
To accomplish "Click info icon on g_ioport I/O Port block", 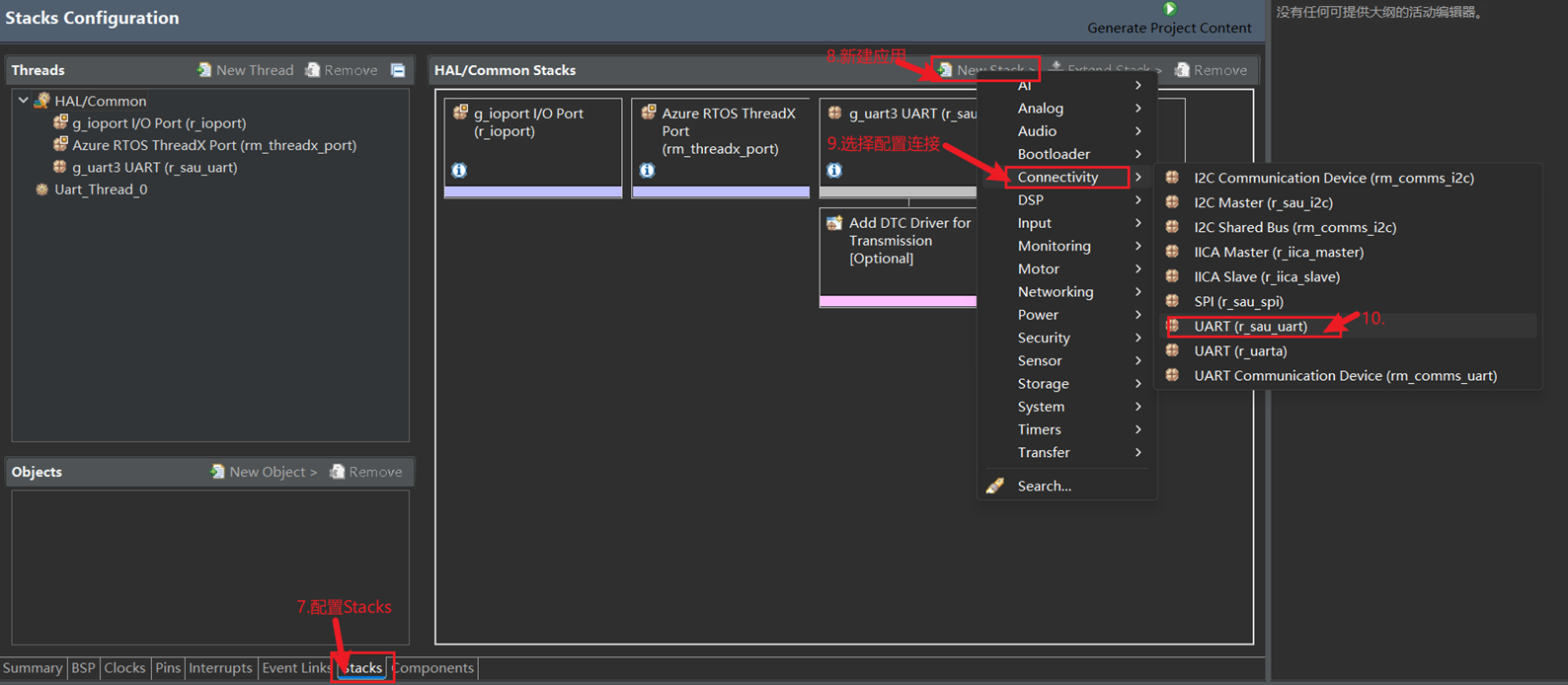I will (459, 170).
